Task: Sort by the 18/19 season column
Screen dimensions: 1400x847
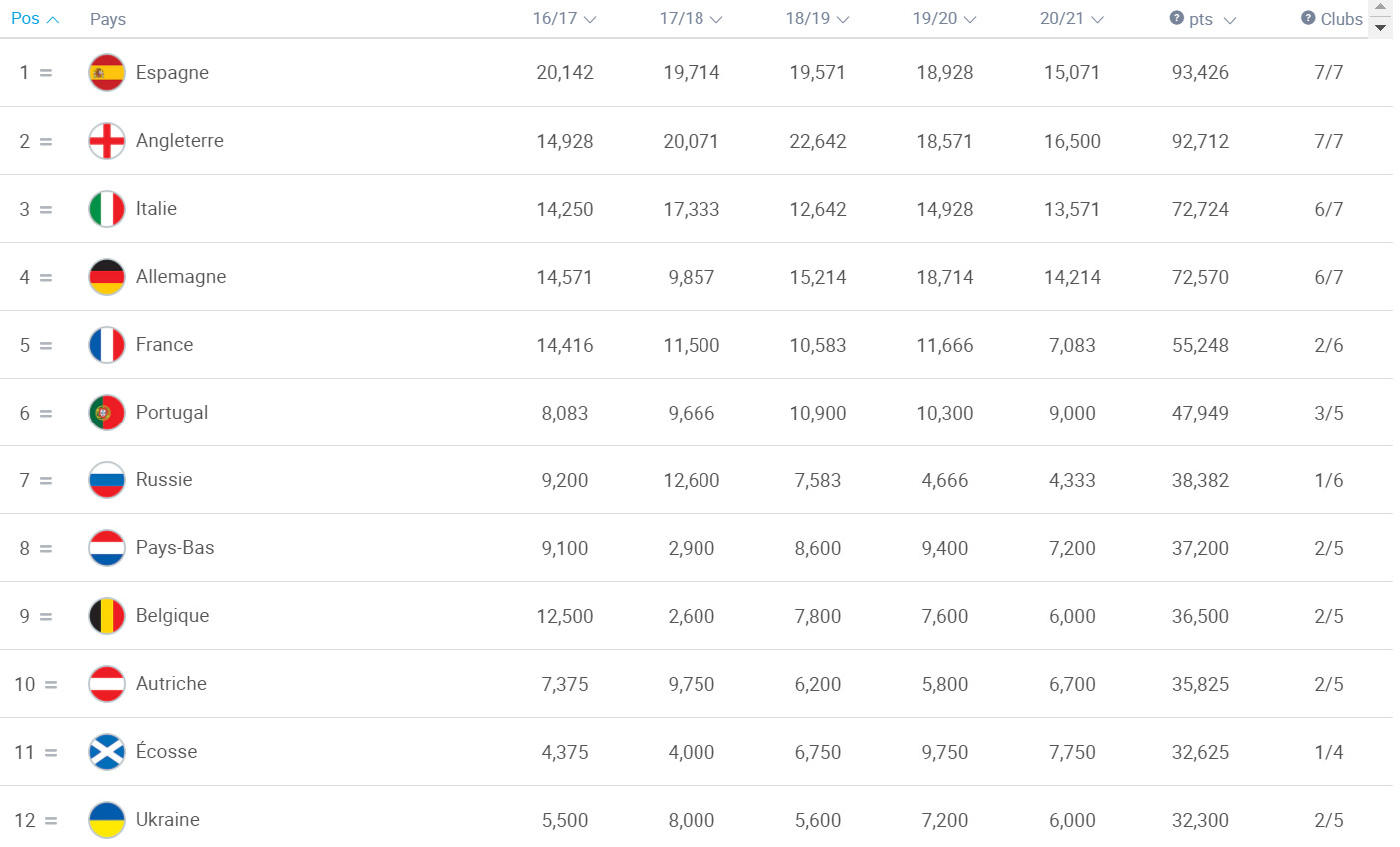Action: 817,19
